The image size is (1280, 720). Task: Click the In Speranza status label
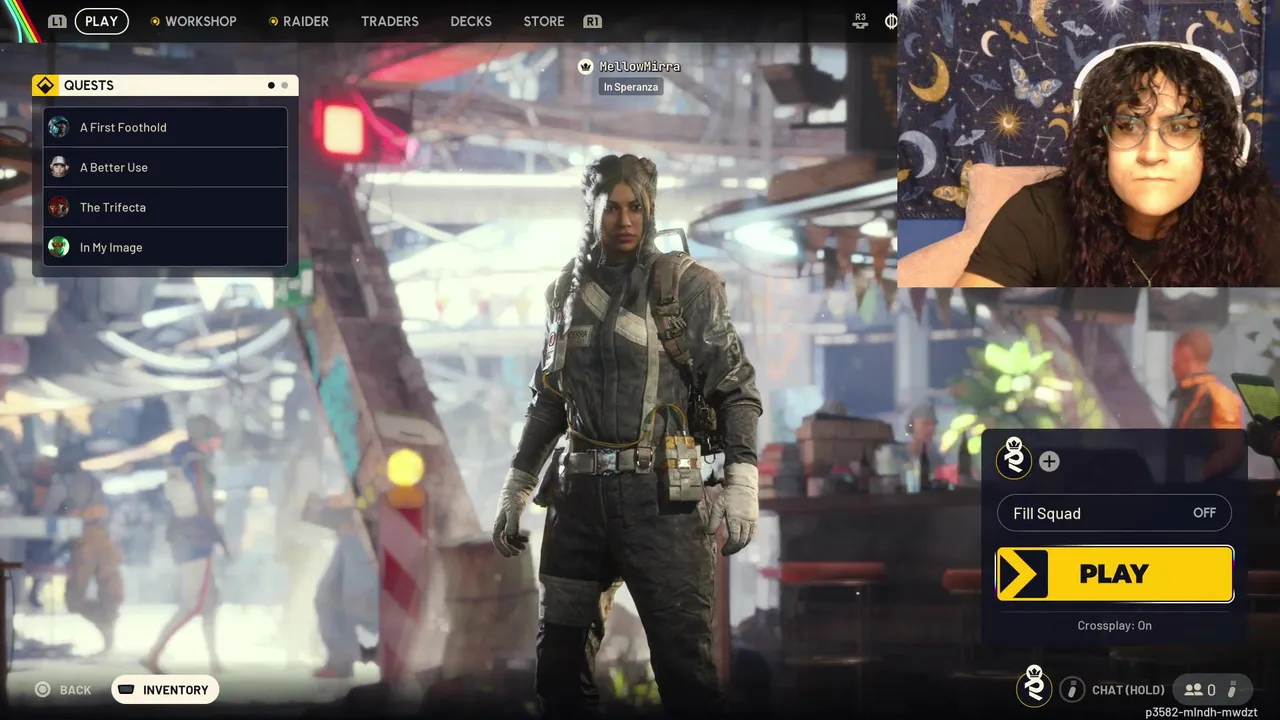point(630,87)
